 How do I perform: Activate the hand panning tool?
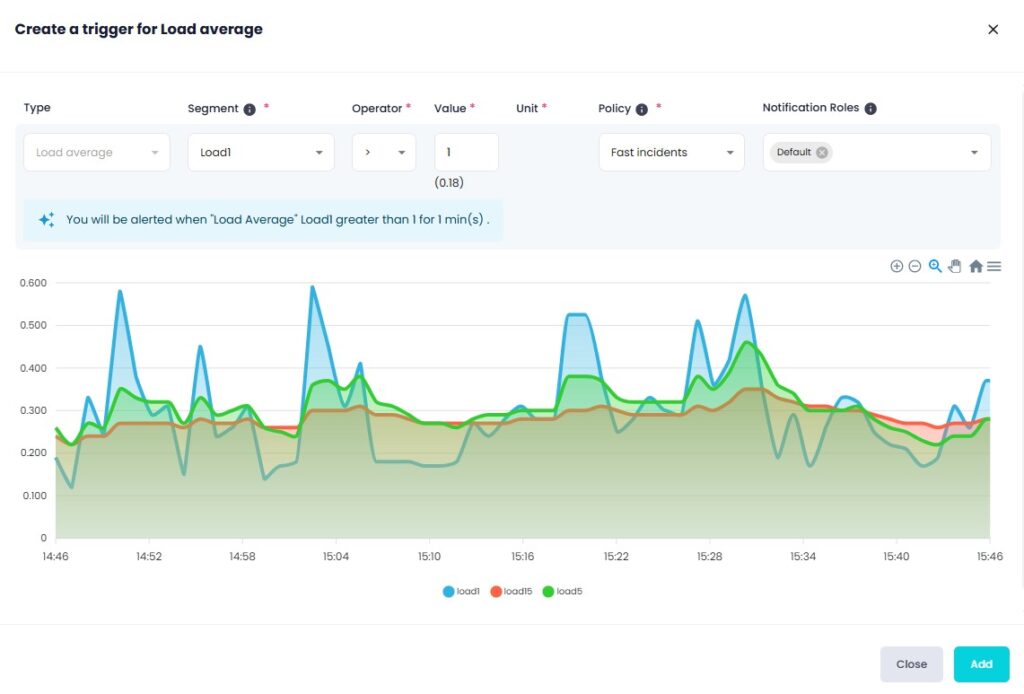(x=955, y=266)
